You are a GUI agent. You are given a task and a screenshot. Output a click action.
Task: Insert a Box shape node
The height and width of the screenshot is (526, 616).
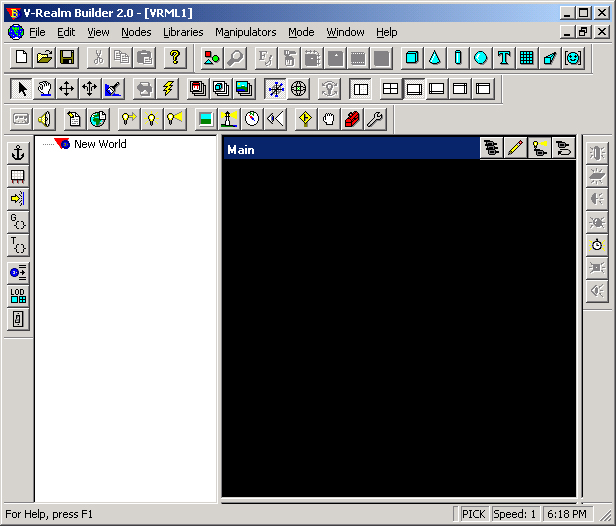point(412,58)
